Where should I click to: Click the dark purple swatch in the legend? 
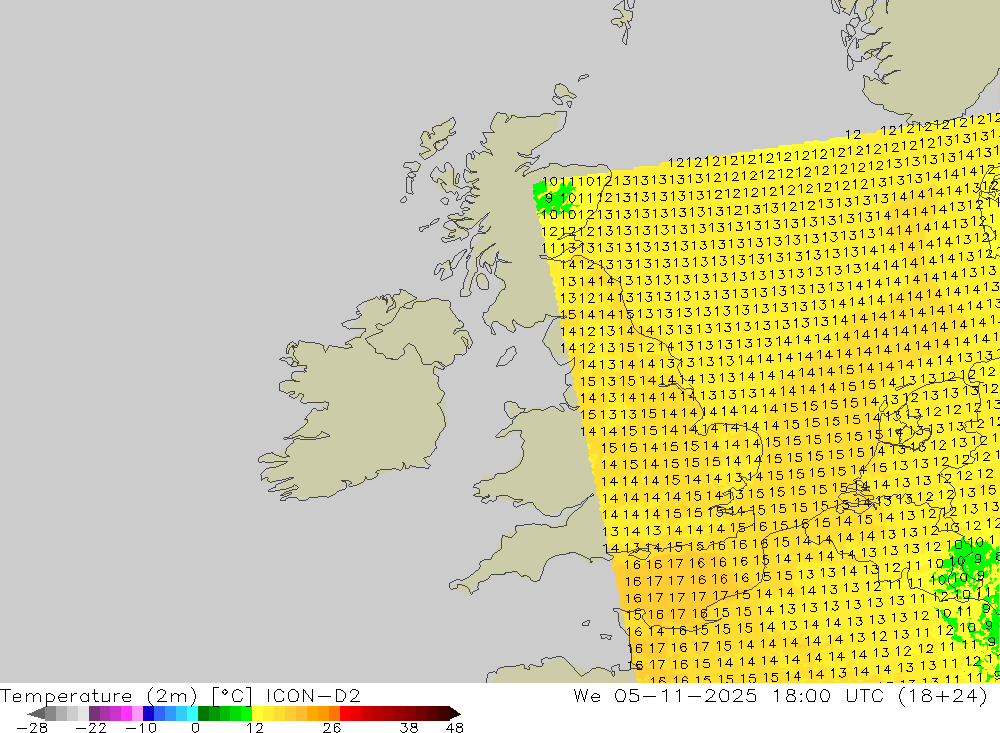(x=94, y=713)
